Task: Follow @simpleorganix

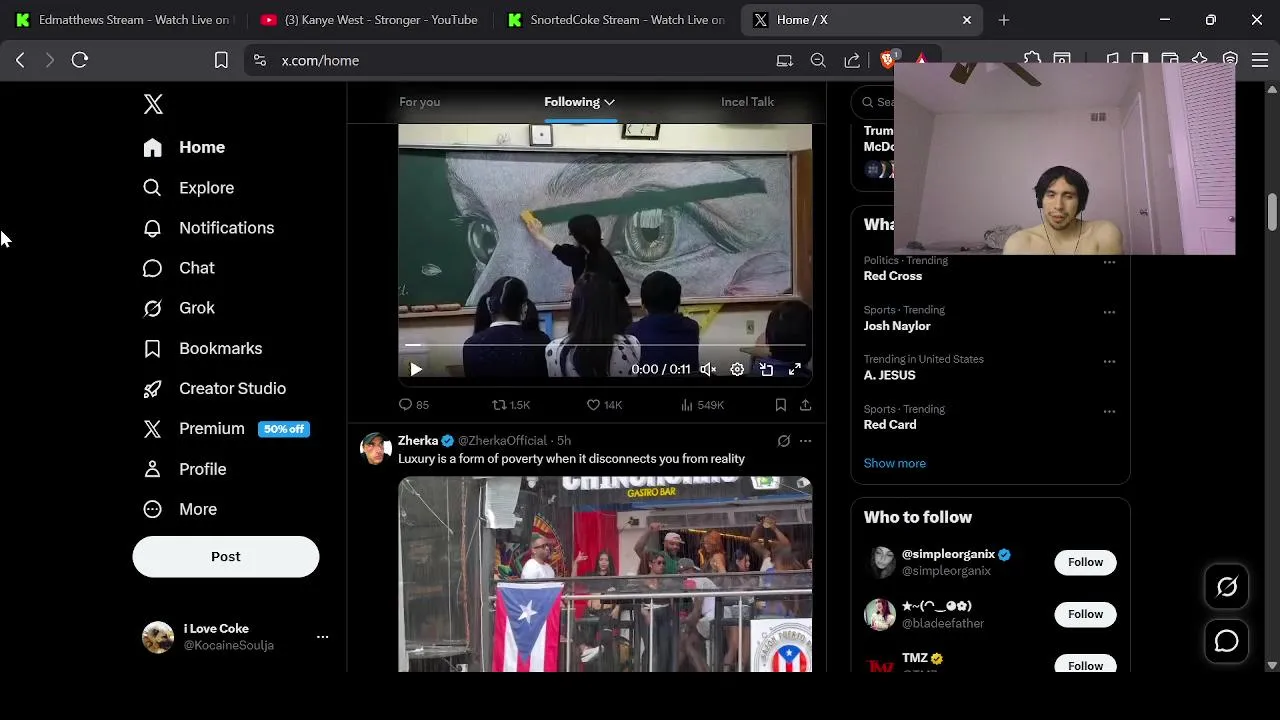Action: click(1085, 562)
